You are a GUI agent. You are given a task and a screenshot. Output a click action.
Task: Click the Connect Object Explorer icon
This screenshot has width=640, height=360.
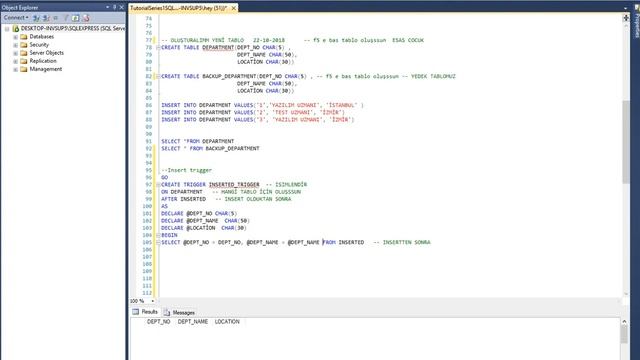point(36,18)
